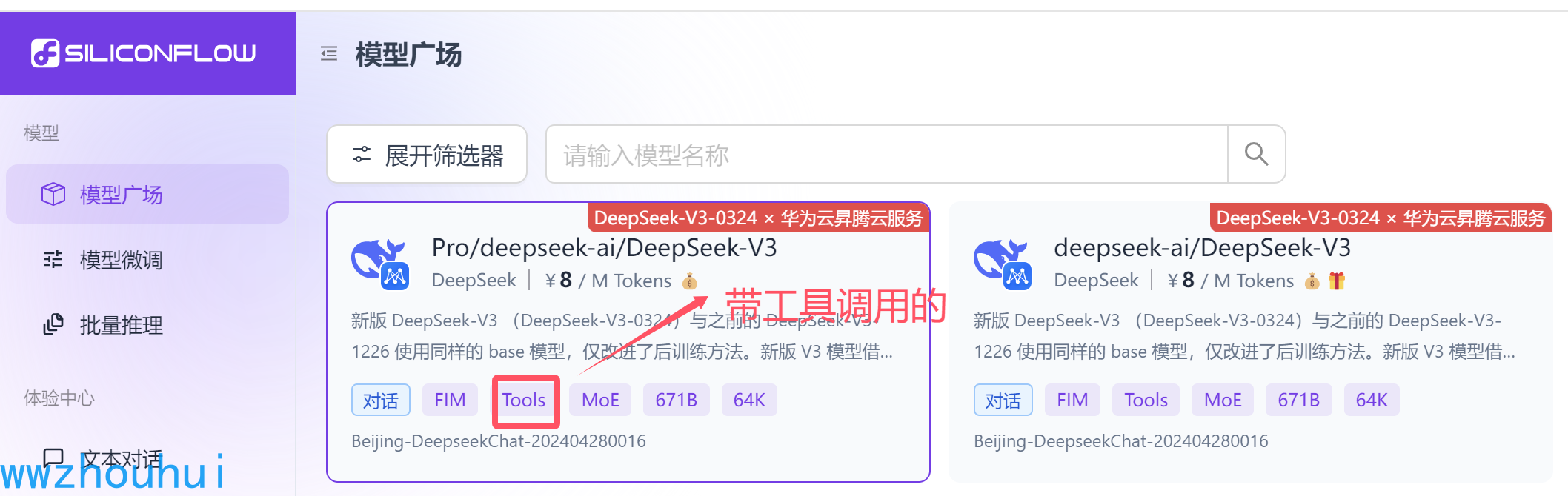Click the money bag icon on the Pro card
Viewport: 1568px width, 496px height.
point(690,281)
